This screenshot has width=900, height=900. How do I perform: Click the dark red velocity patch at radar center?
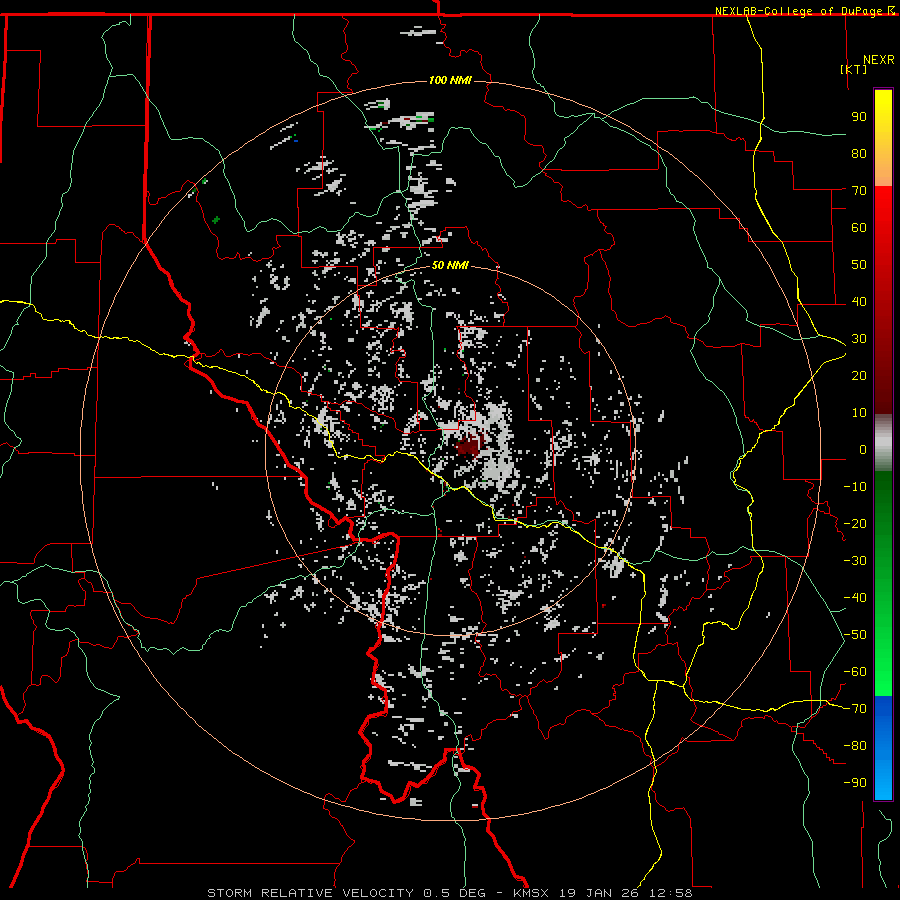(x=469, y=446)
